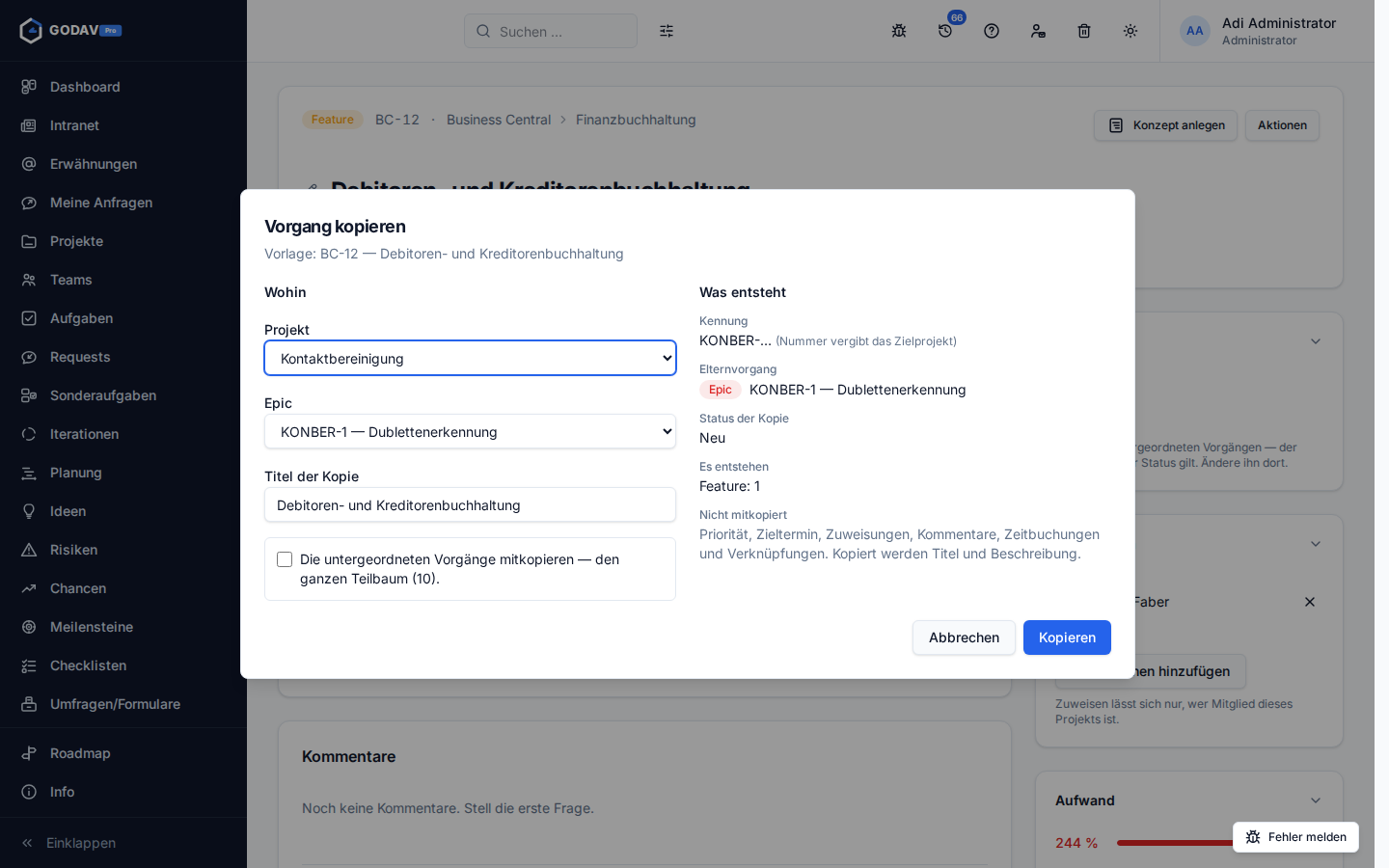
Task: Click Konzept anlegen button
Action: pos(1165,125)
